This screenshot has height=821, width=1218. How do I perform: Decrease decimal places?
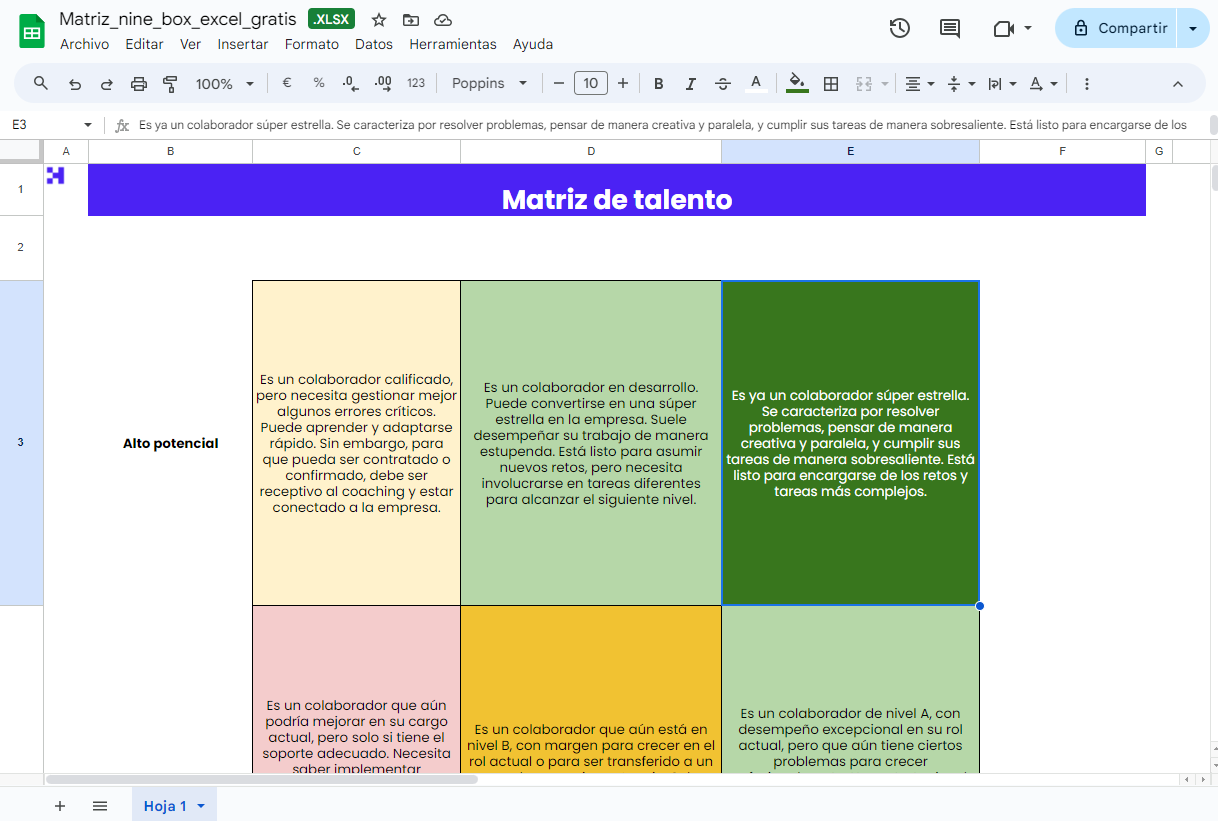(350, 83)
